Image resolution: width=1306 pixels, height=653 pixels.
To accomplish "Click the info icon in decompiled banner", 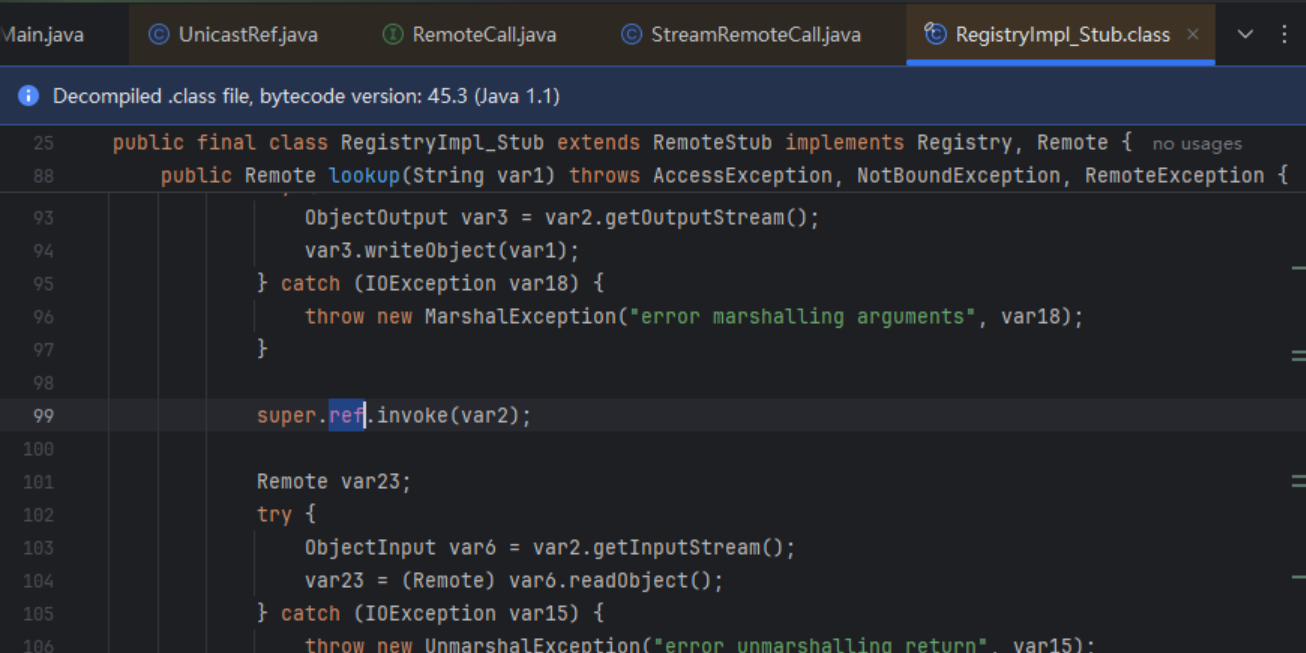I will (28, 97).
